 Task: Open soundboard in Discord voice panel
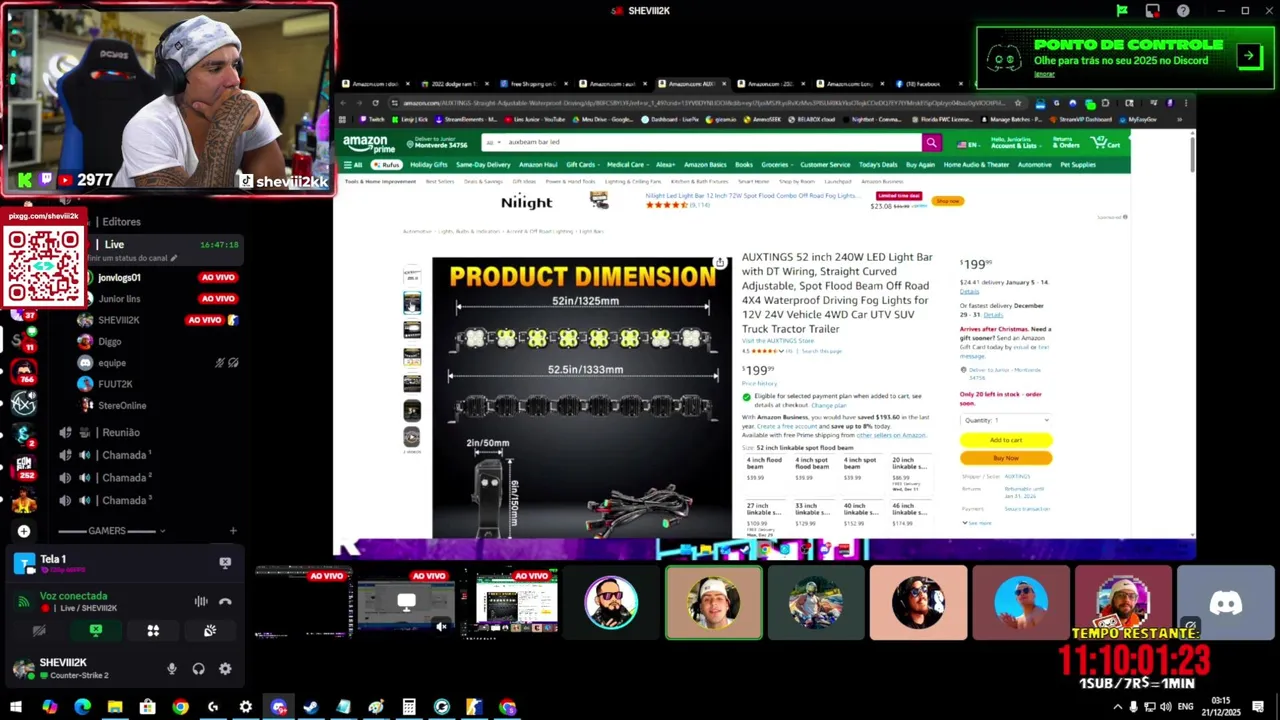click(x=210, y=631)
